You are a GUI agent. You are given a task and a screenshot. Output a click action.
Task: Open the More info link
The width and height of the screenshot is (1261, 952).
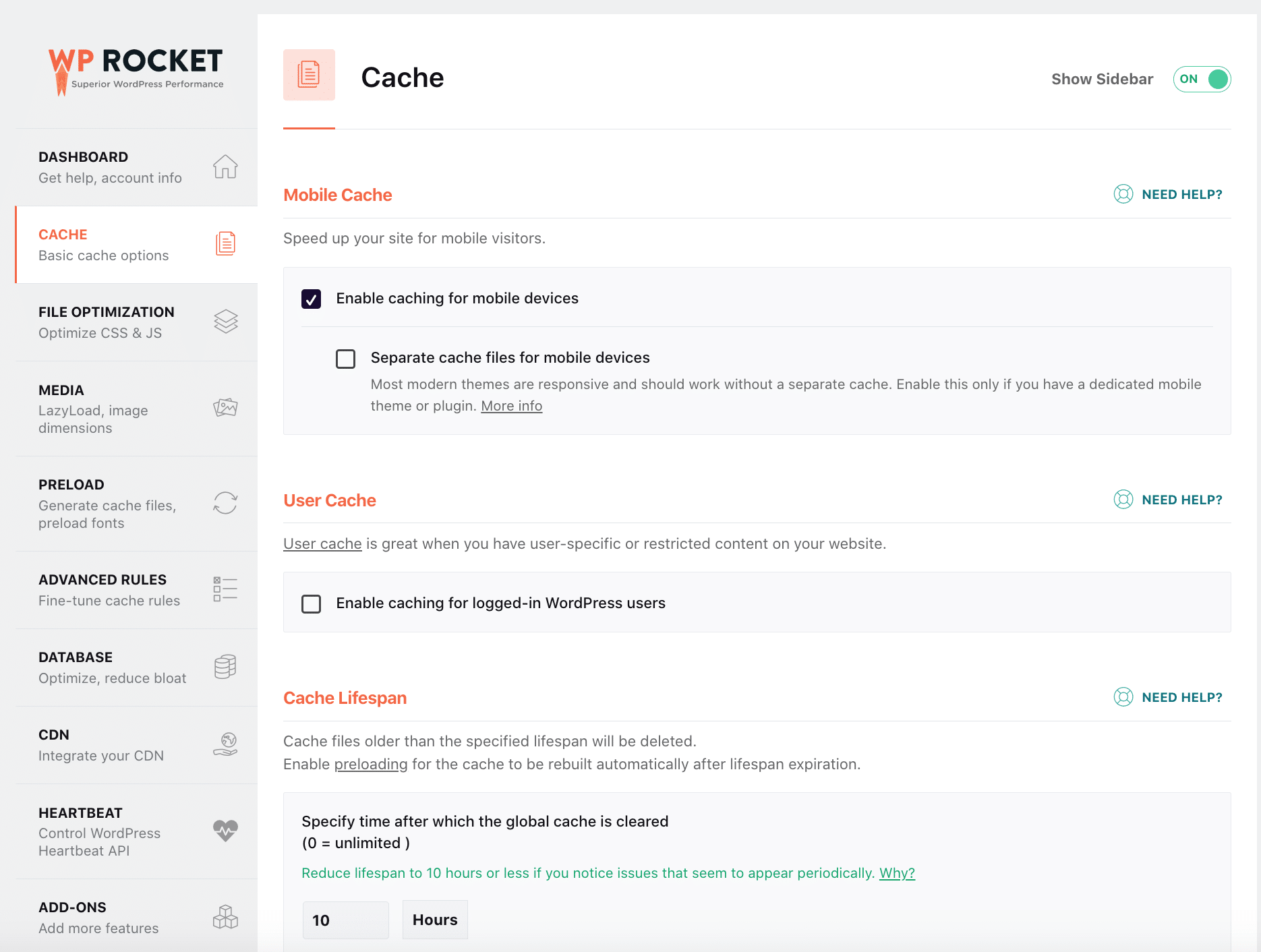[x=511, y=405]
